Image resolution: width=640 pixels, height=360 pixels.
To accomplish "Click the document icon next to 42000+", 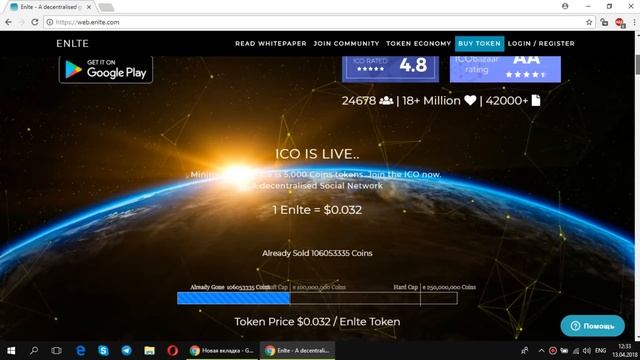I will 536,100.
